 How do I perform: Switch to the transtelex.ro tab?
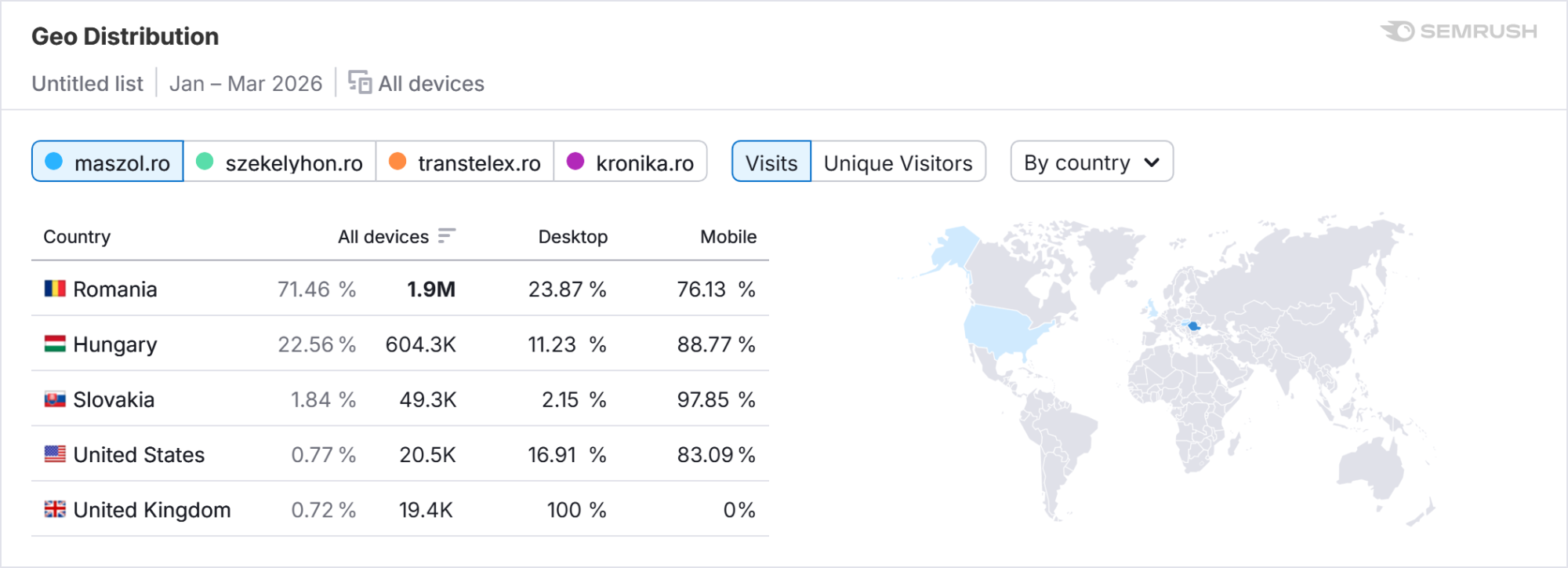tap(465, 162)
